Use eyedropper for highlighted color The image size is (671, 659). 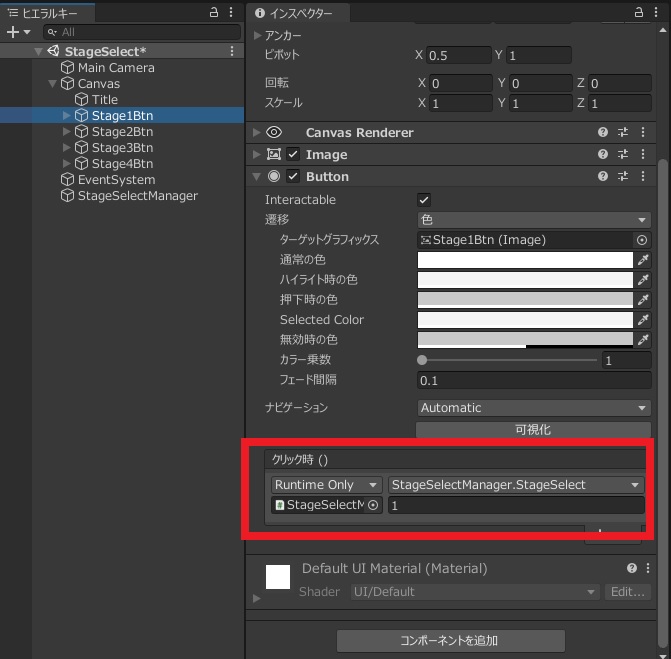643,280
